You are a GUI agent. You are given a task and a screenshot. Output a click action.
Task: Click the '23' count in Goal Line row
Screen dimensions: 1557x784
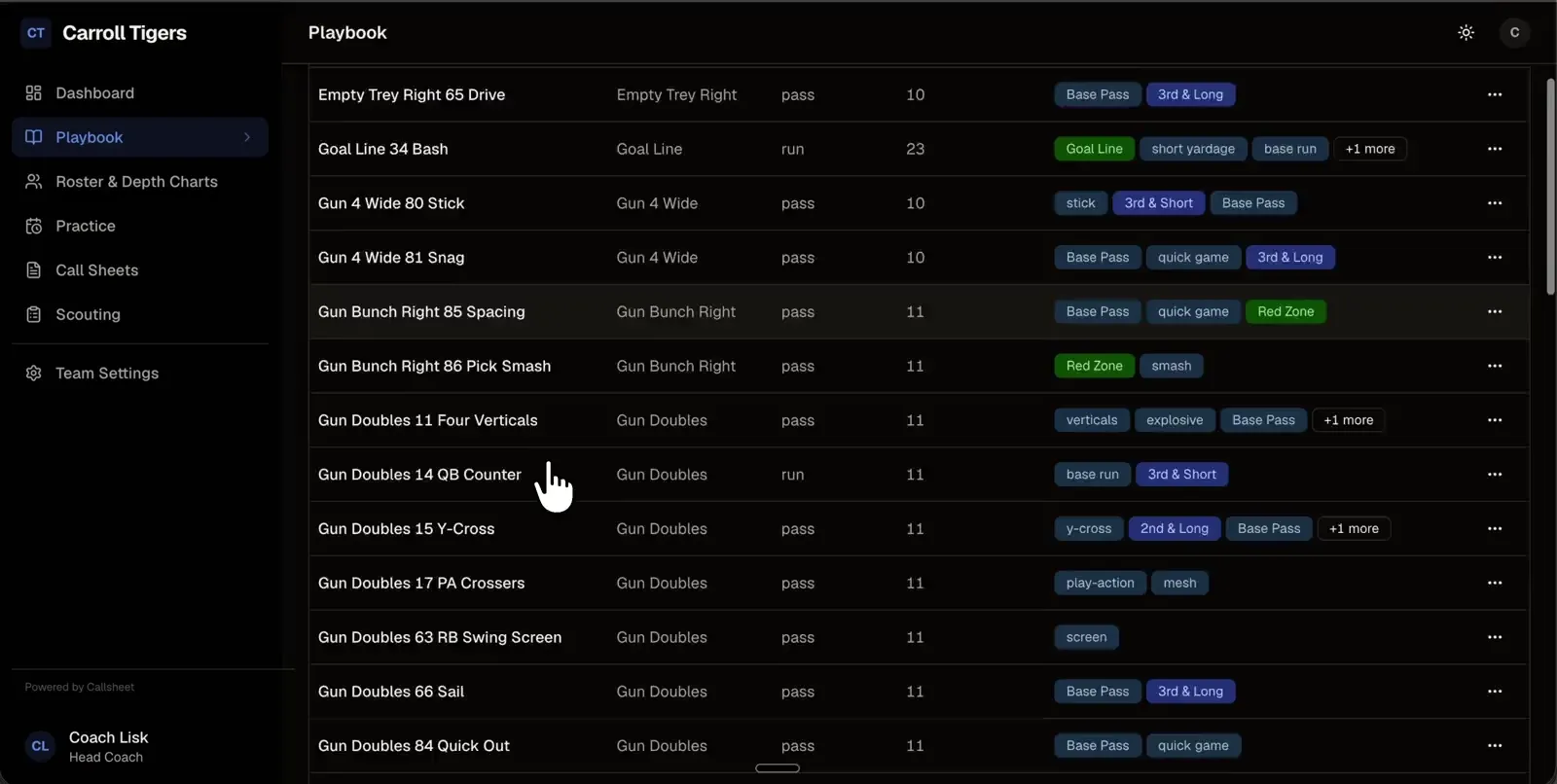[915, 149]
